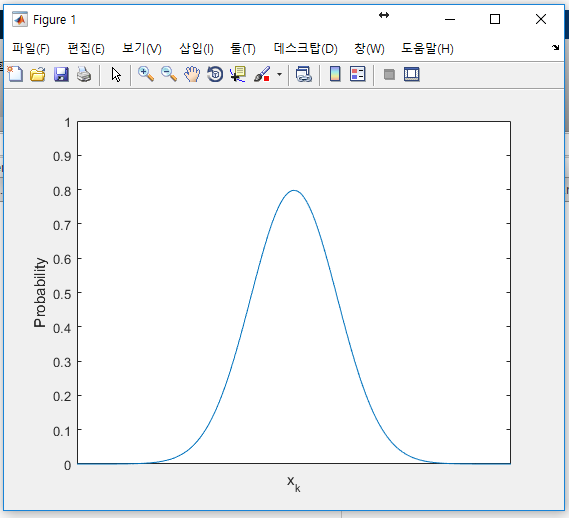Click the Show Plot Tools and Dock icon
Viewport: 569px width, 518px height.
412,74
